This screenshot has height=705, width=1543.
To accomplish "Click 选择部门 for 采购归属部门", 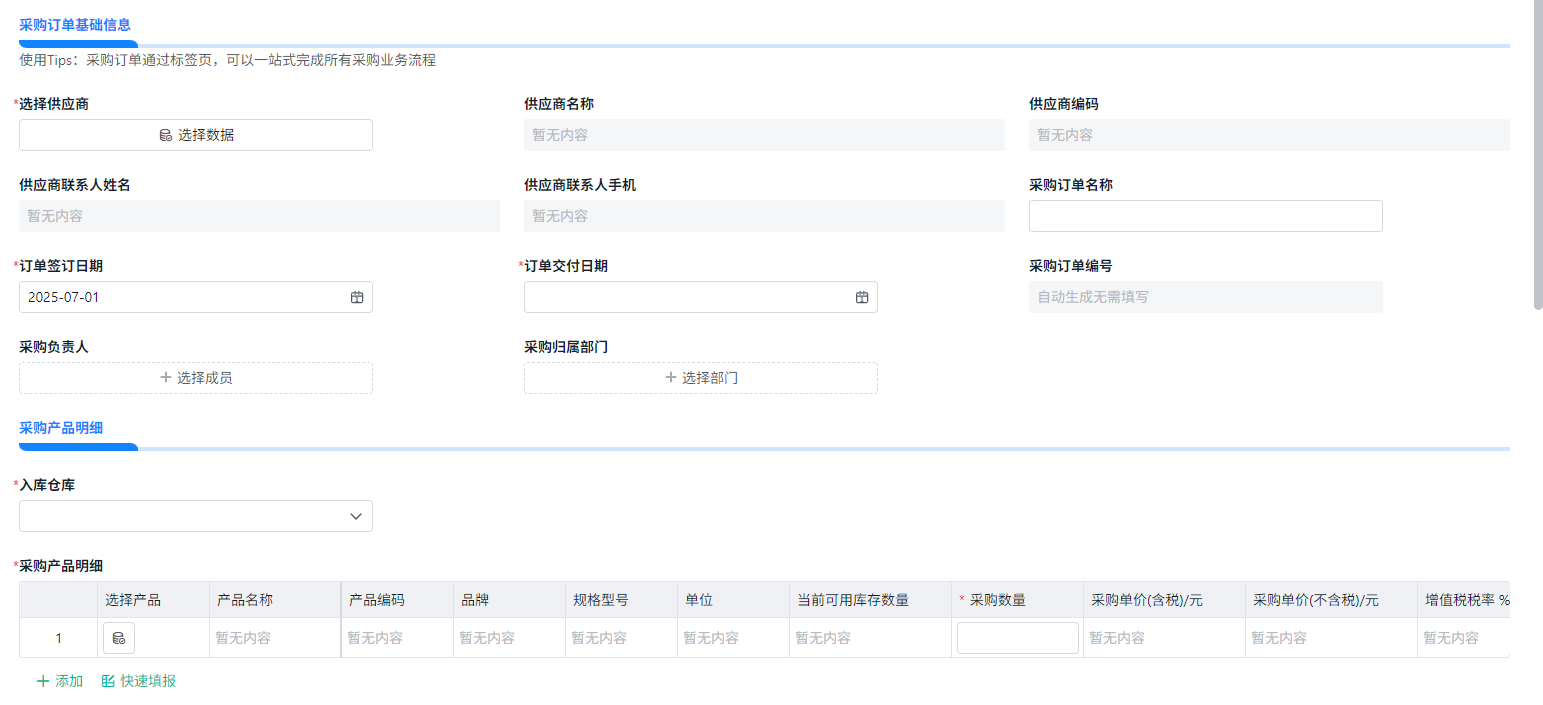I will pyautogui.click(x=701, y=378).
